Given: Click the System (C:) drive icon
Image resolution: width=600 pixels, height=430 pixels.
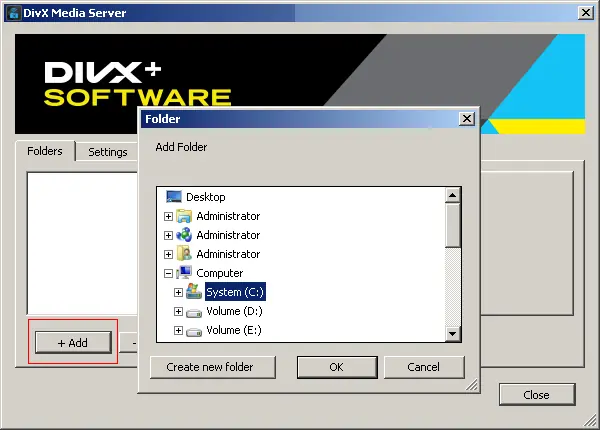Looking at the screenshot, I should coord(194,292).
